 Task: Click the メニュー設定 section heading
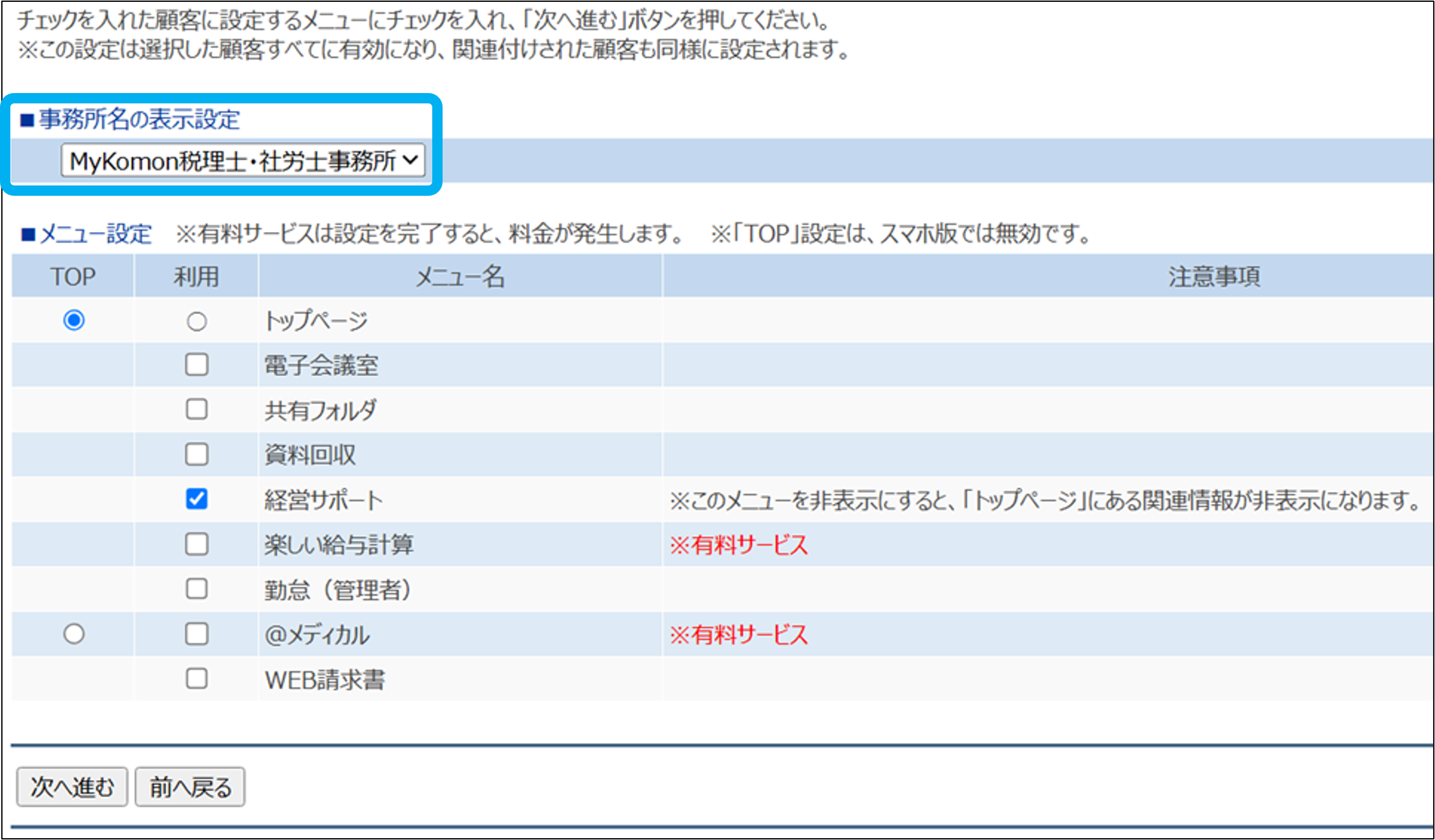(x=95, y=234)
